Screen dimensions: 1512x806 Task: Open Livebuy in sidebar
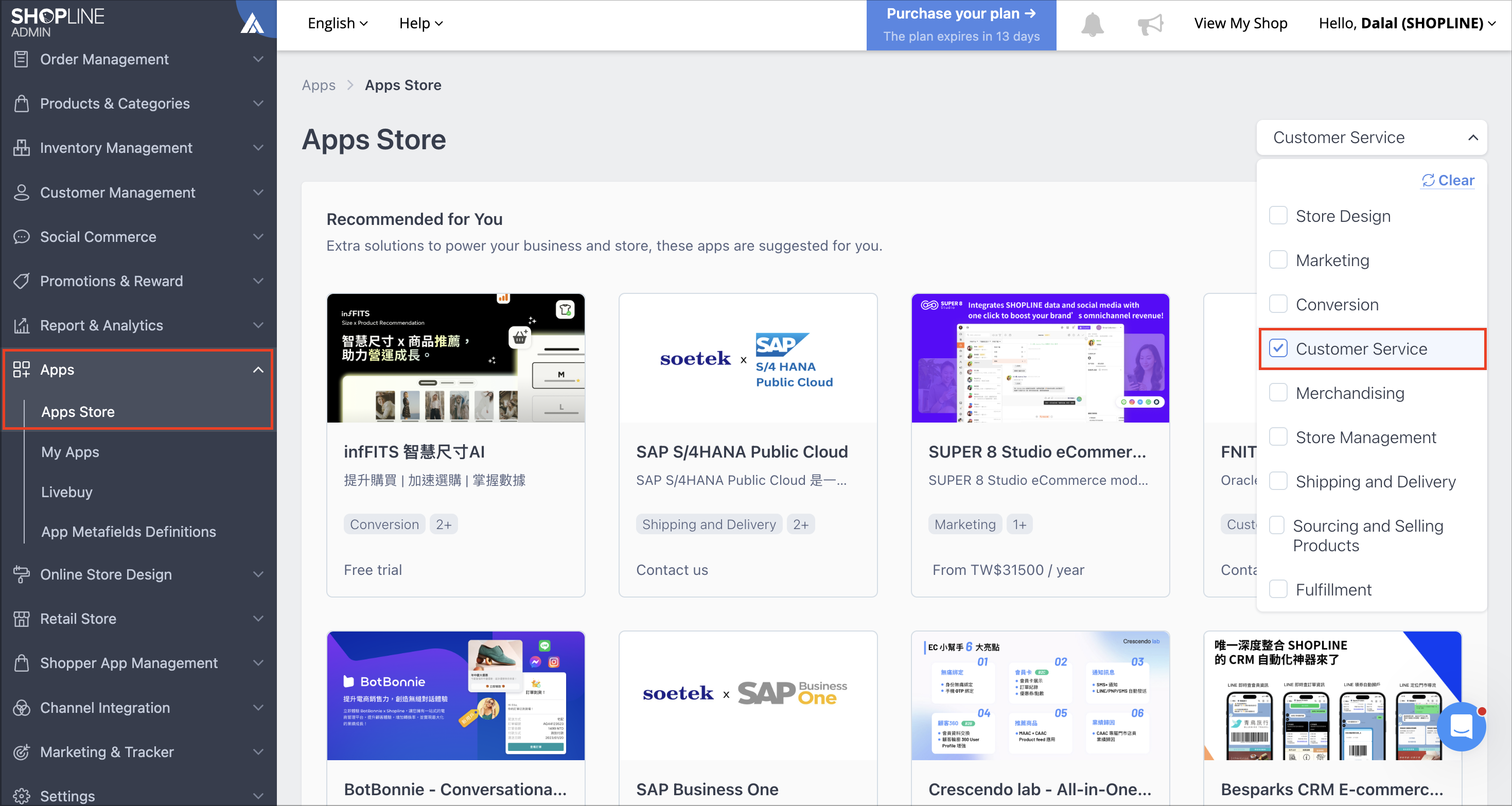[67, 492]
